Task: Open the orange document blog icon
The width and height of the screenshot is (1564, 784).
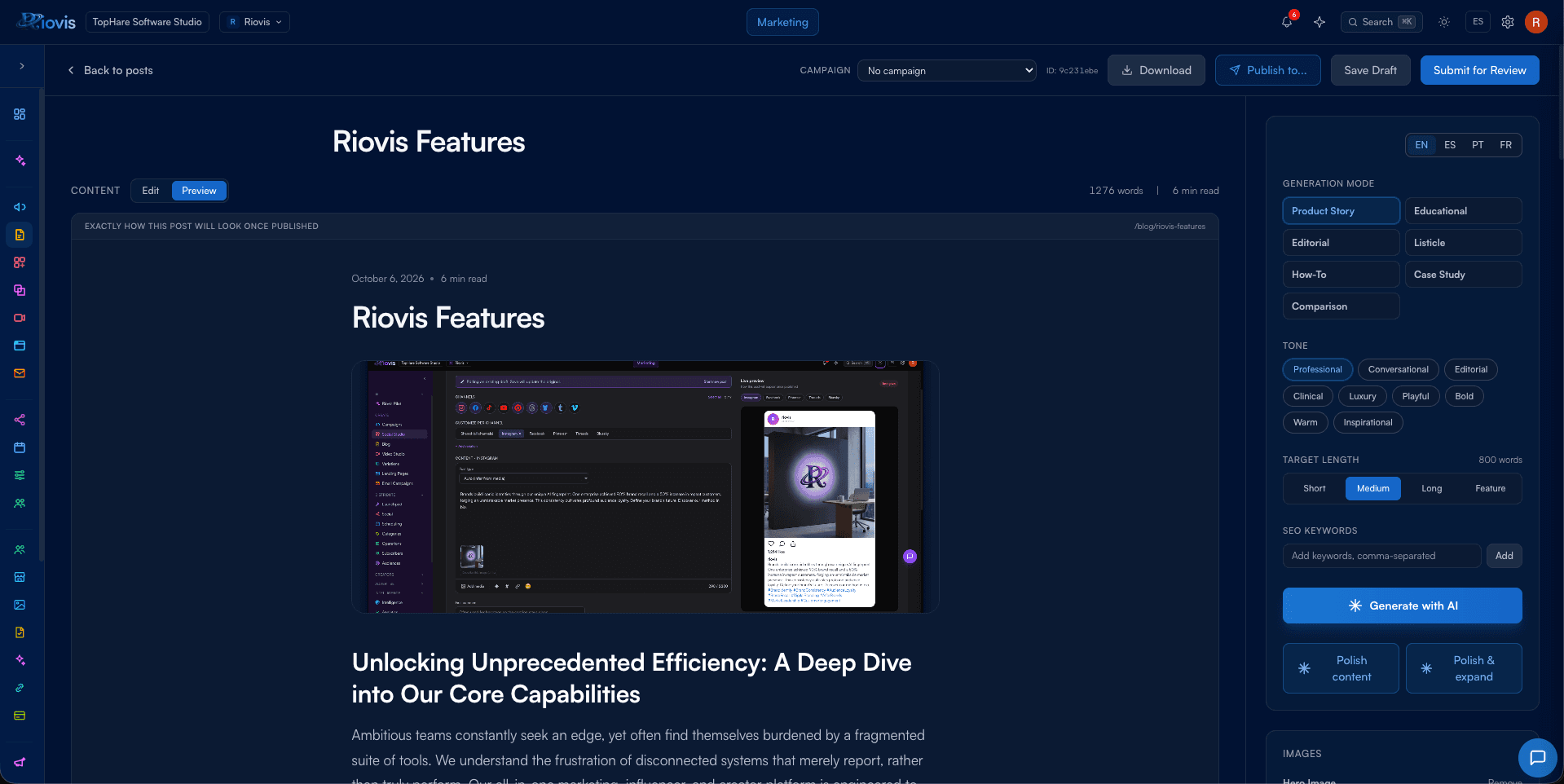Action: (x=20, y=235)
